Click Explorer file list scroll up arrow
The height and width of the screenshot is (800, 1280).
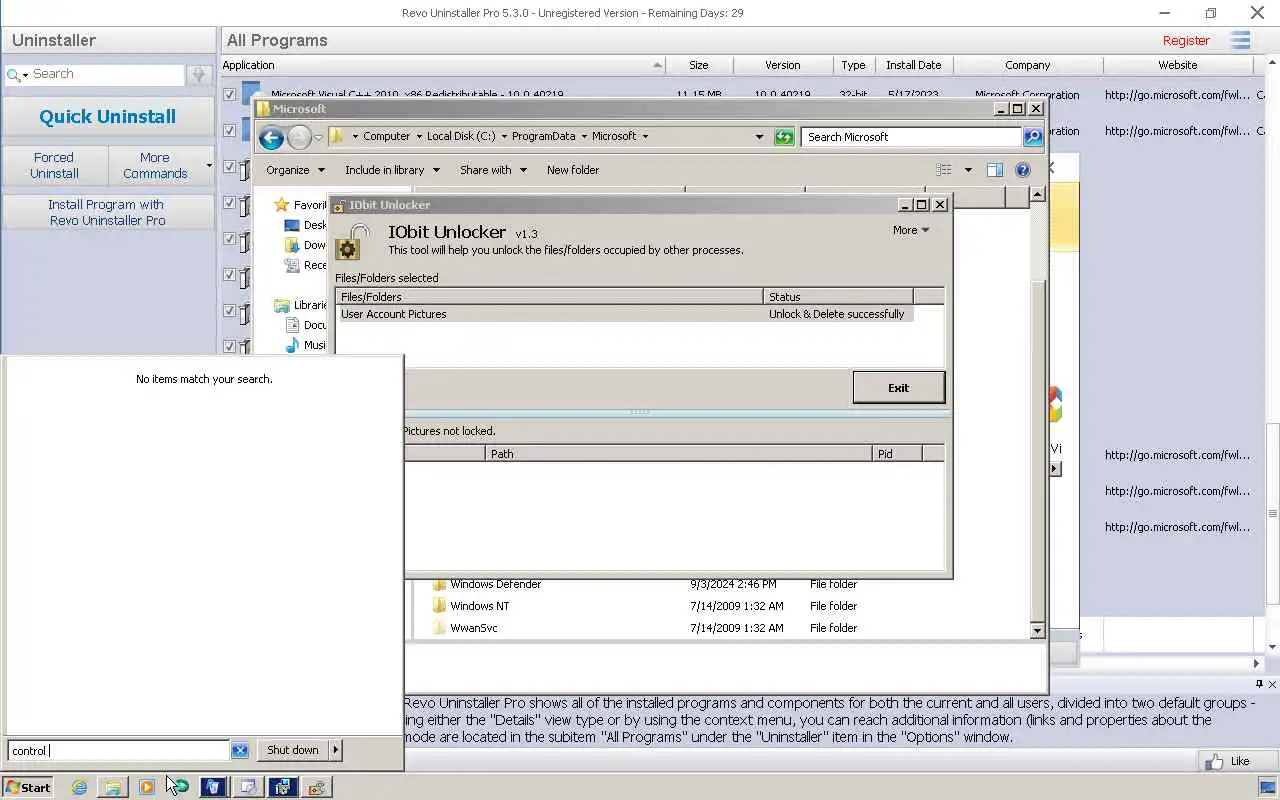click(x=1037, y=194)
